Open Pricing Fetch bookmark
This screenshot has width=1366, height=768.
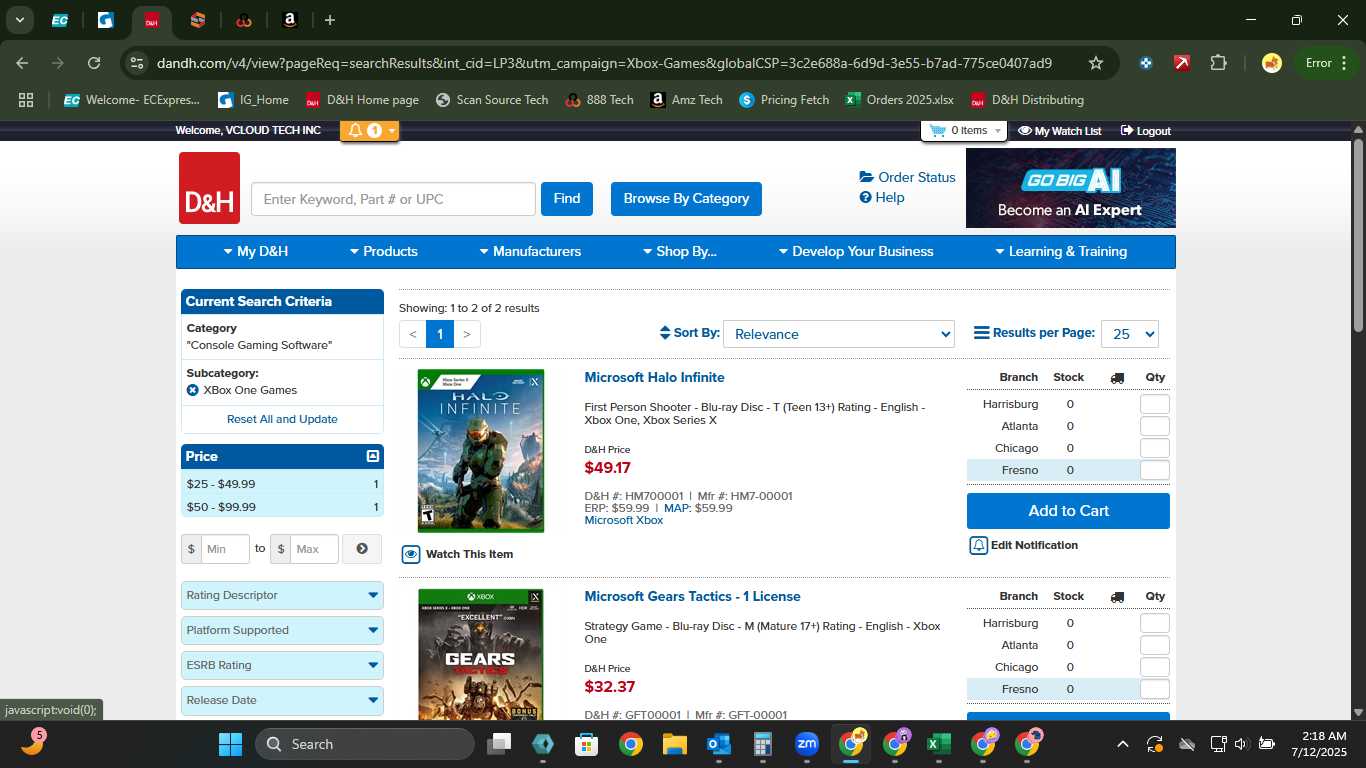coord(784,100)
